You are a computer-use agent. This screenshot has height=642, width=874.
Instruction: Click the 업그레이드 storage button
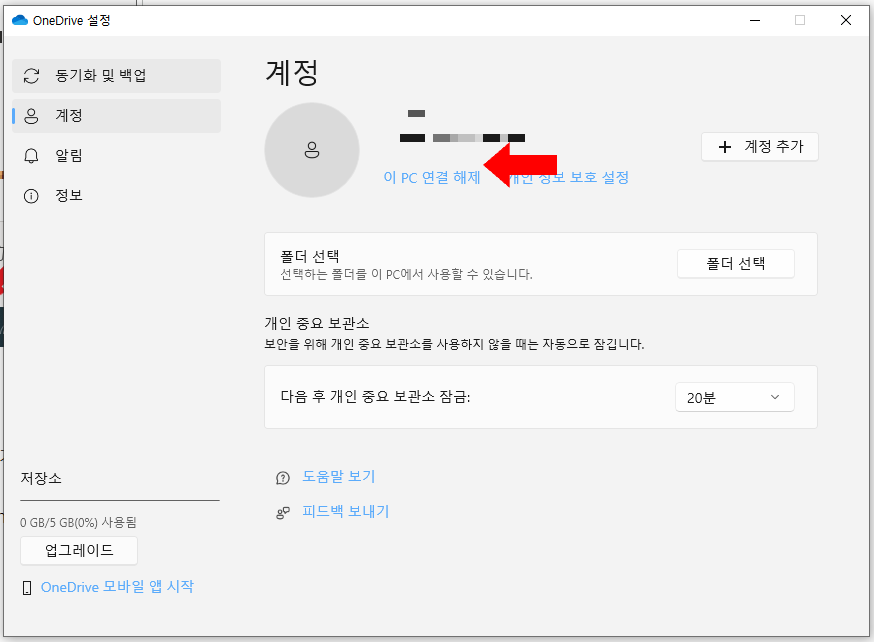pyautogui.click(x=78, y=550)
